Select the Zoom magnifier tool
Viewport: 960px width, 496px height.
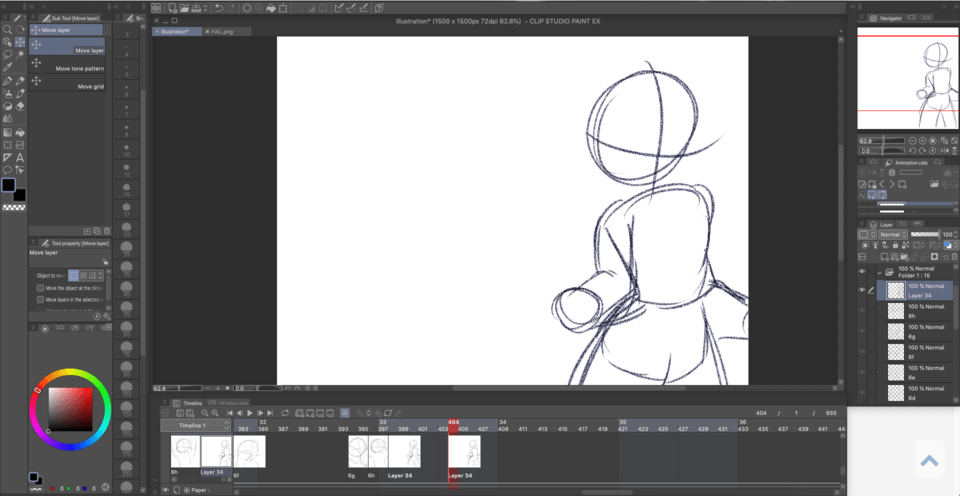tap(7, 30)
